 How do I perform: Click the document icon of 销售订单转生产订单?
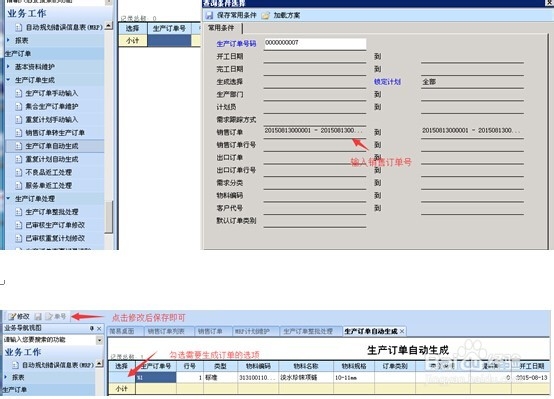[x=19, y=133]
